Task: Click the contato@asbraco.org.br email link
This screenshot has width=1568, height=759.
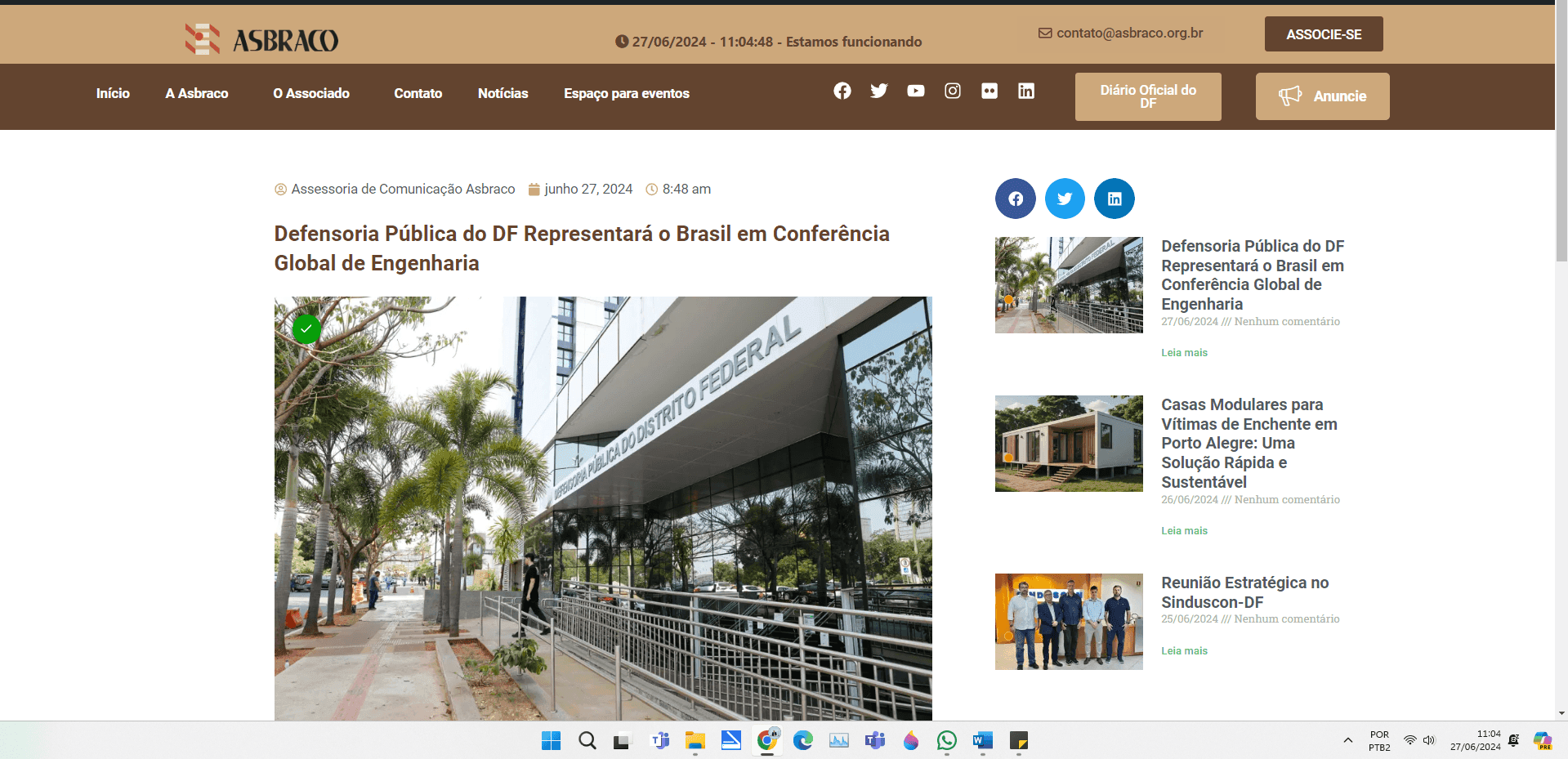Action: point(1121,33)
